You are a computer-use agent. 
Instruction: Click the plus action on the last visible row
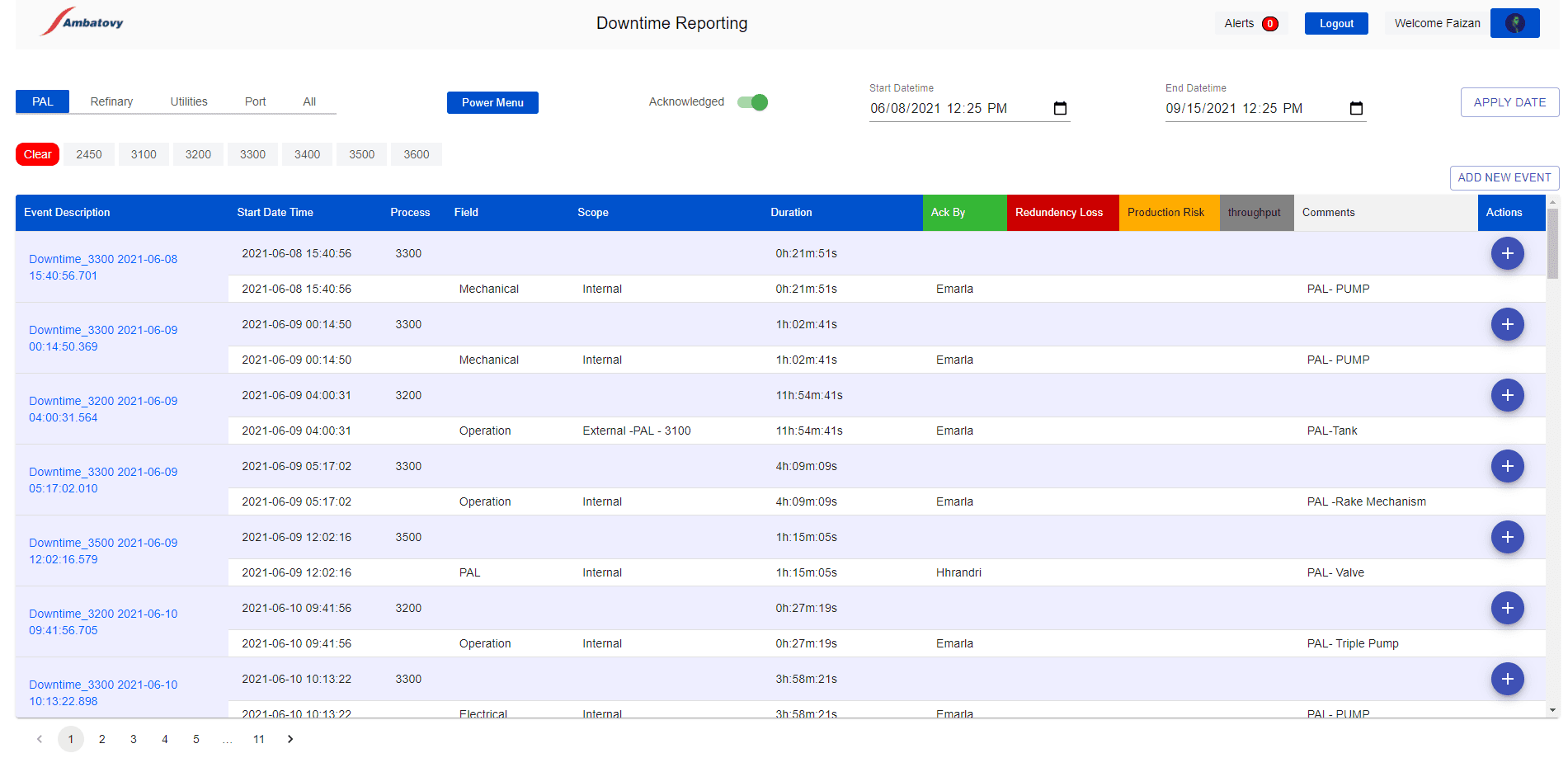(1508, 679)
